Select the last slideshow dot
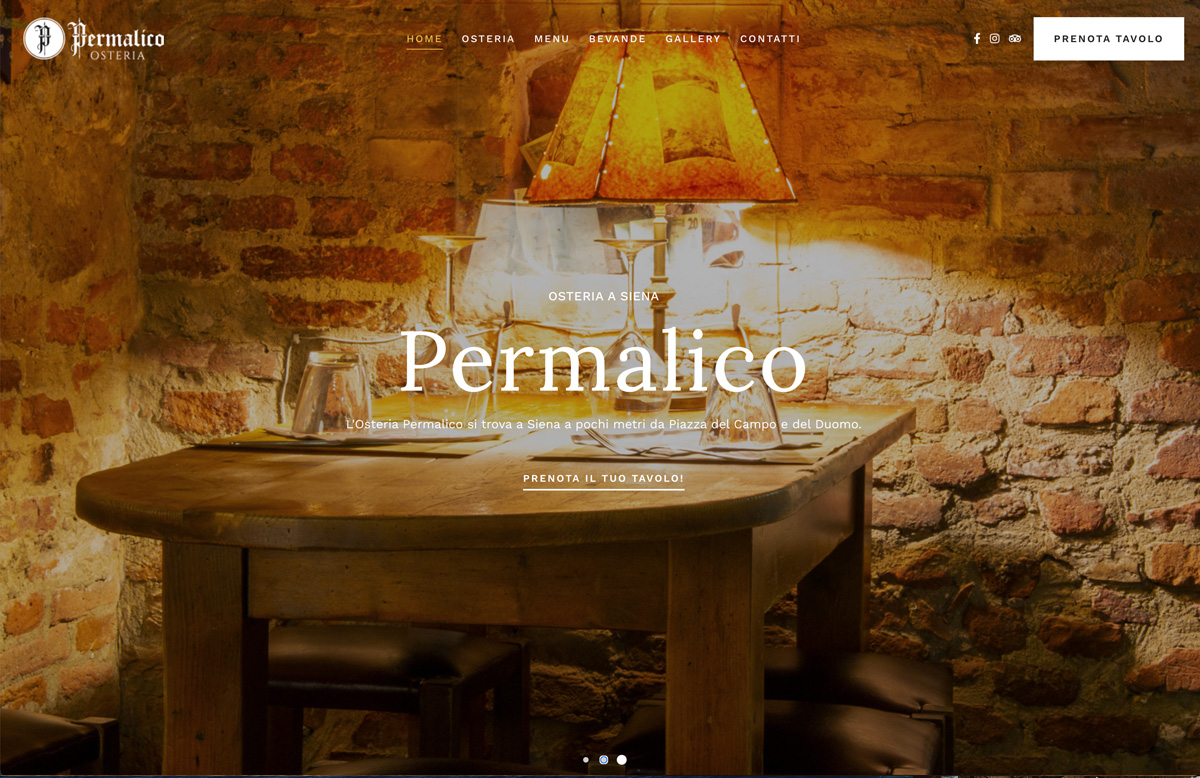The height and width of the screenshot is (778, 1200). click(622, 760)
